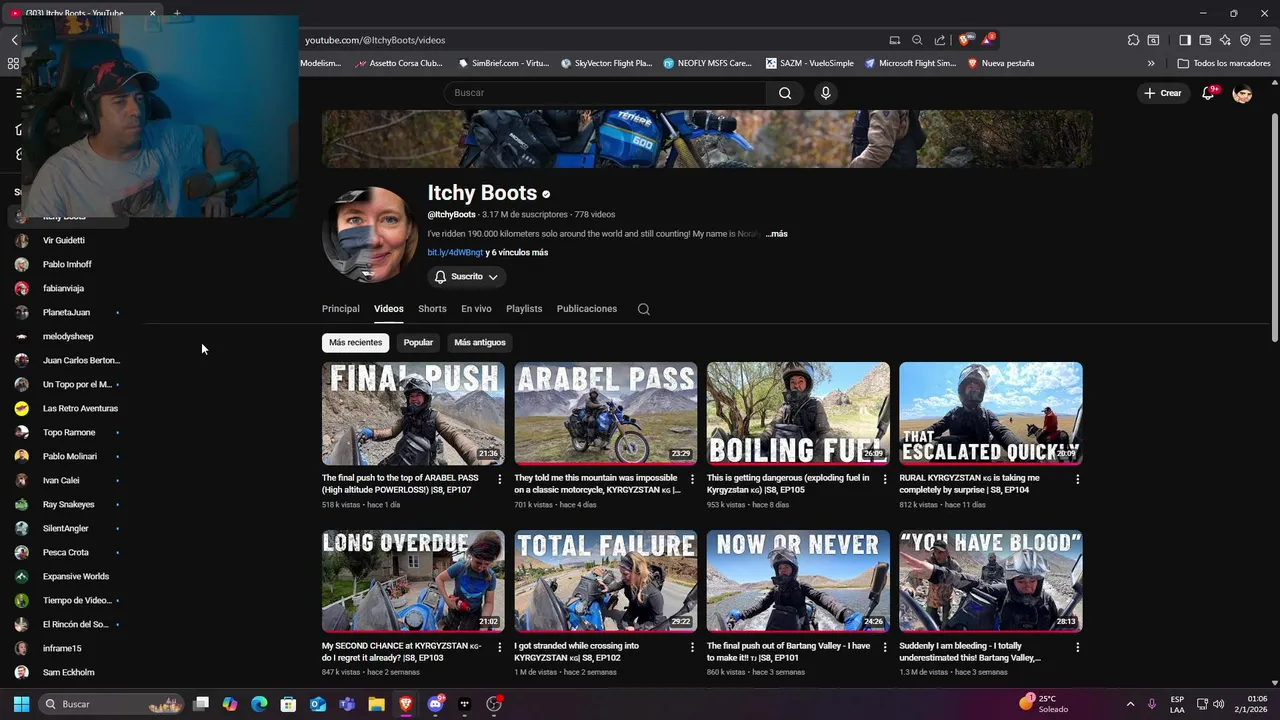Viewport: 1280px width, 720px height.
Task: Toggle Brave sidebar panel icon
Action: [x=1185, y=40]
